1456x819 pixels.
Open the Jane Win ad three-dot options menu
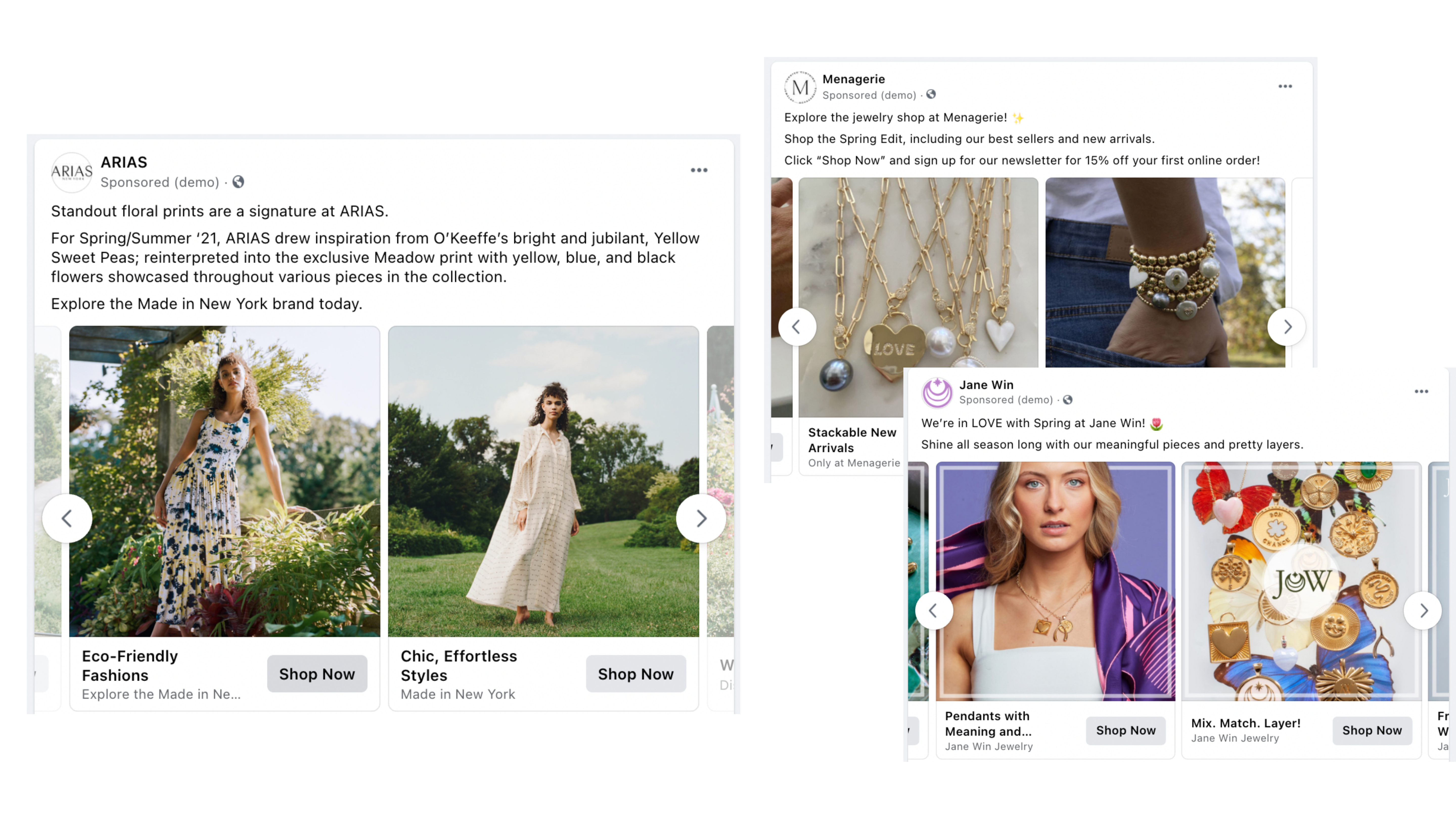click(1422, 392)
